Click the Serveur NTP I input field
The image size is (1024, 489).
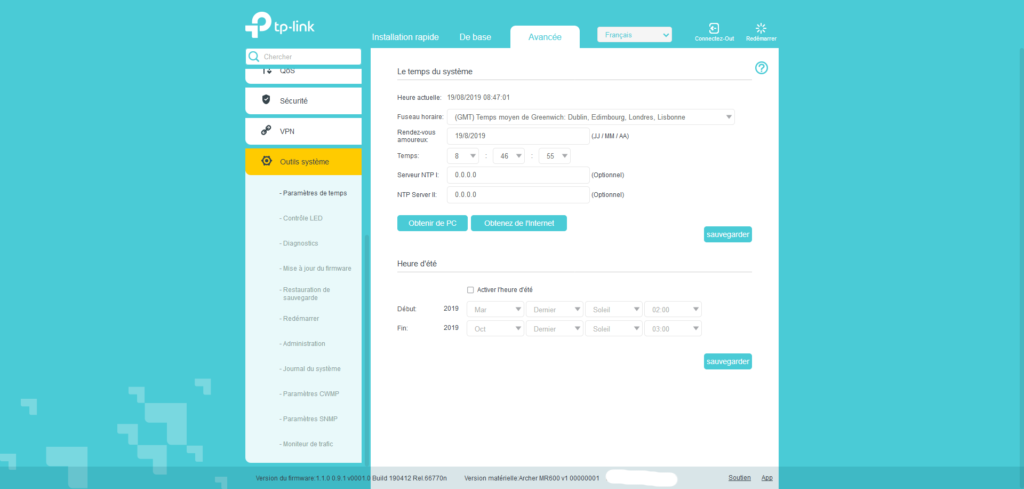[x=518, y=175]
